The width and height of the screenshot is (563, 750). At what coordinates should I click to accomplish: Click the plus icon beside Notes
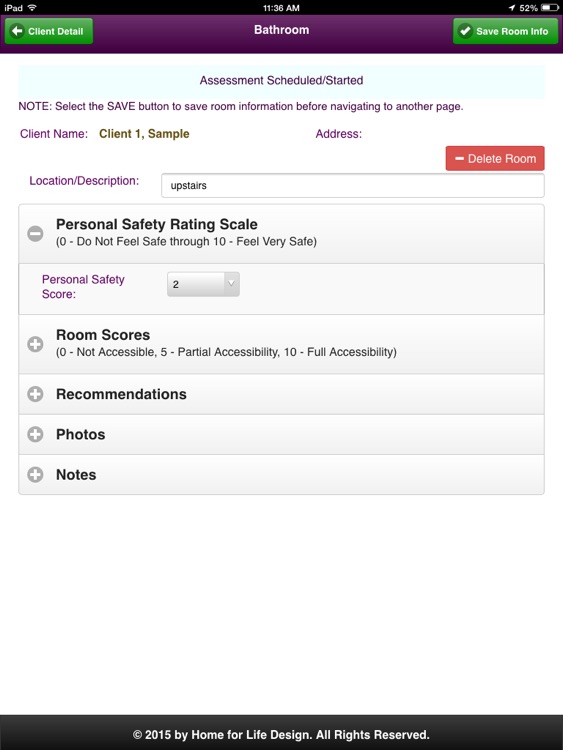(35, 474)
